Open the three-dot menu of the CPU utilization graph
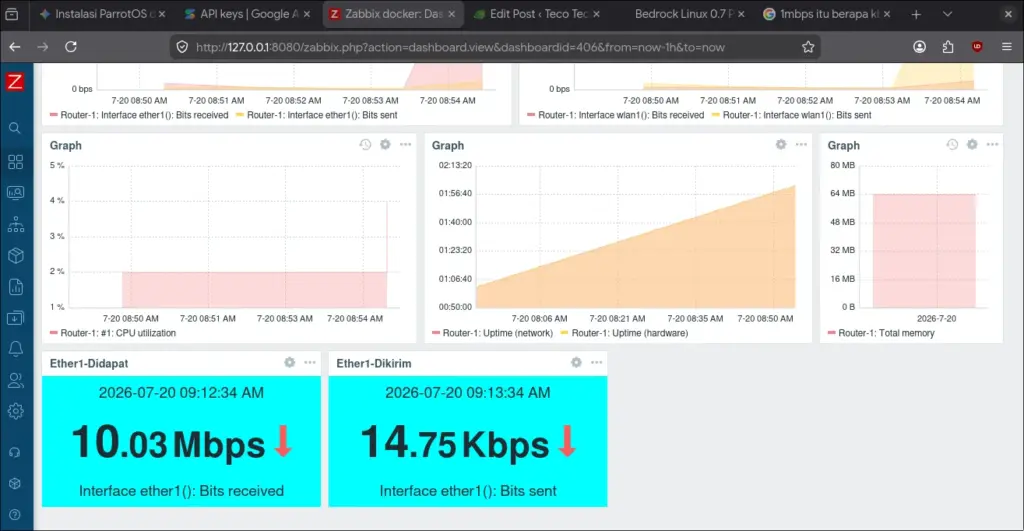The image size is (1024, 531). point(406,144)
